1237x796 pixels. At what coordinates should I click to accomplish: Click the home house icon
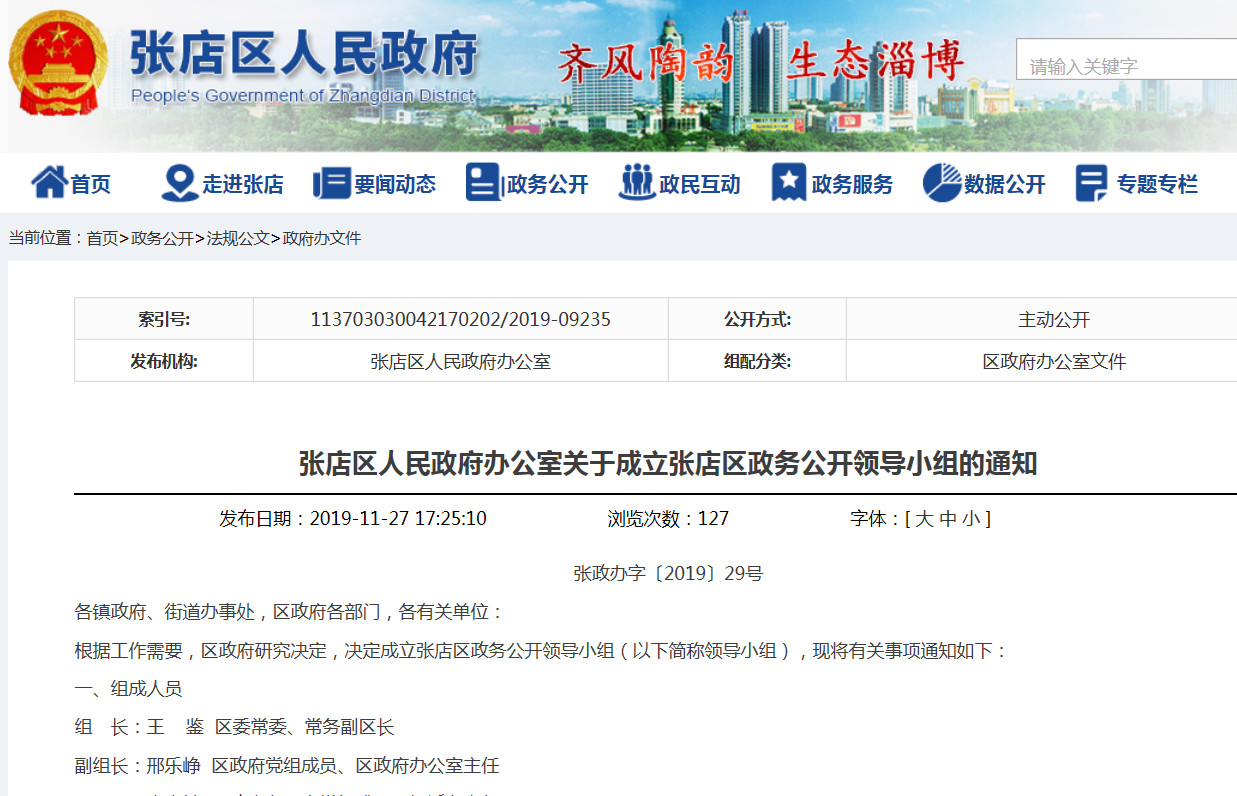tap(48, 183)
